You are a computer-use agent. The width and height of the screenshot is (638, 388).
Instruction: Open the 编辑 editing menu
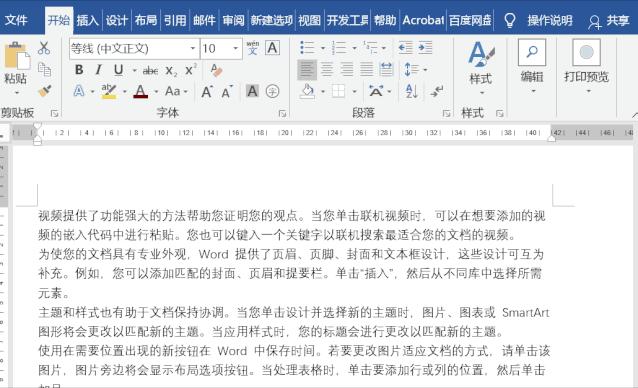click(x=532, y=66)
